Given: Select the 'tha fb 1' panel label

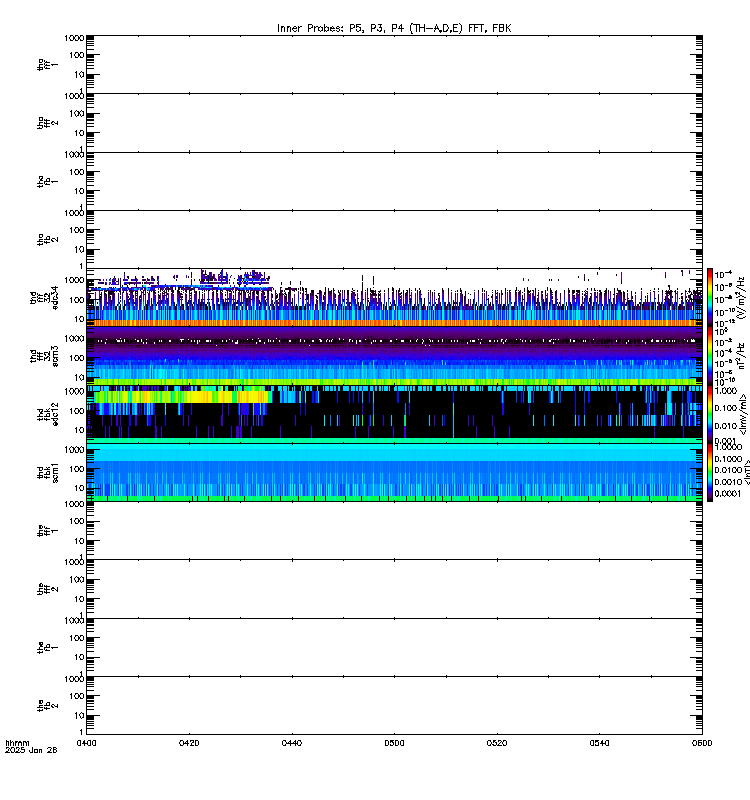Looking at the screenshot, I should coord(47,182).
